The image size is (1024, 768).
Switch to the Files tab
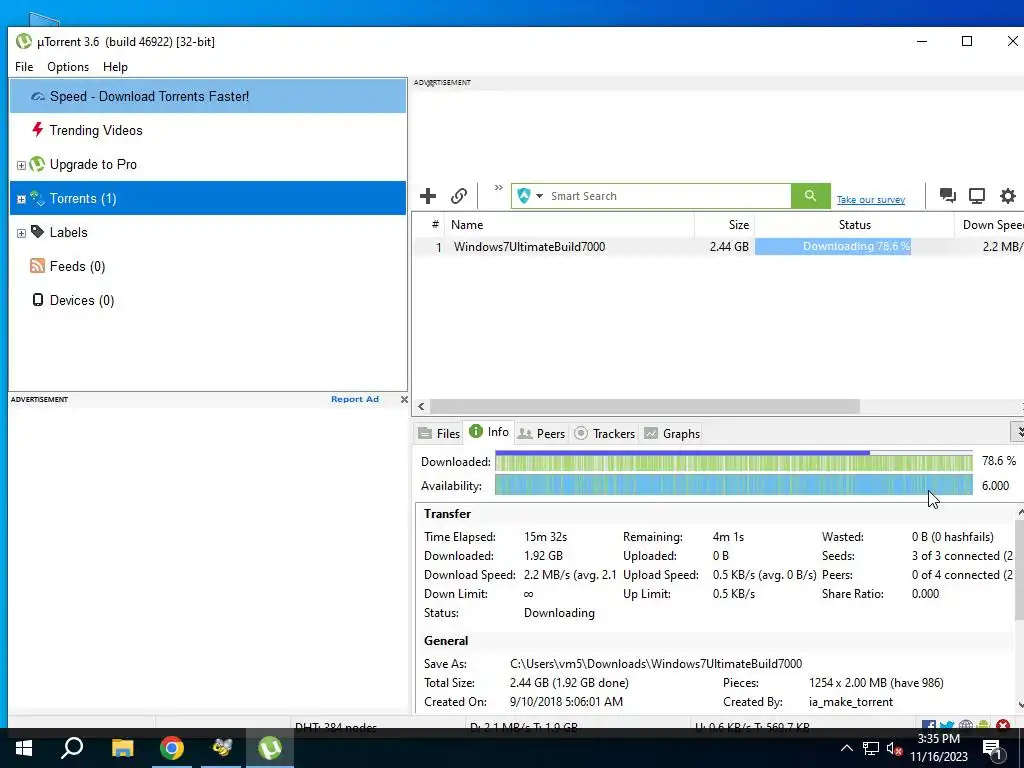point(439,434)
